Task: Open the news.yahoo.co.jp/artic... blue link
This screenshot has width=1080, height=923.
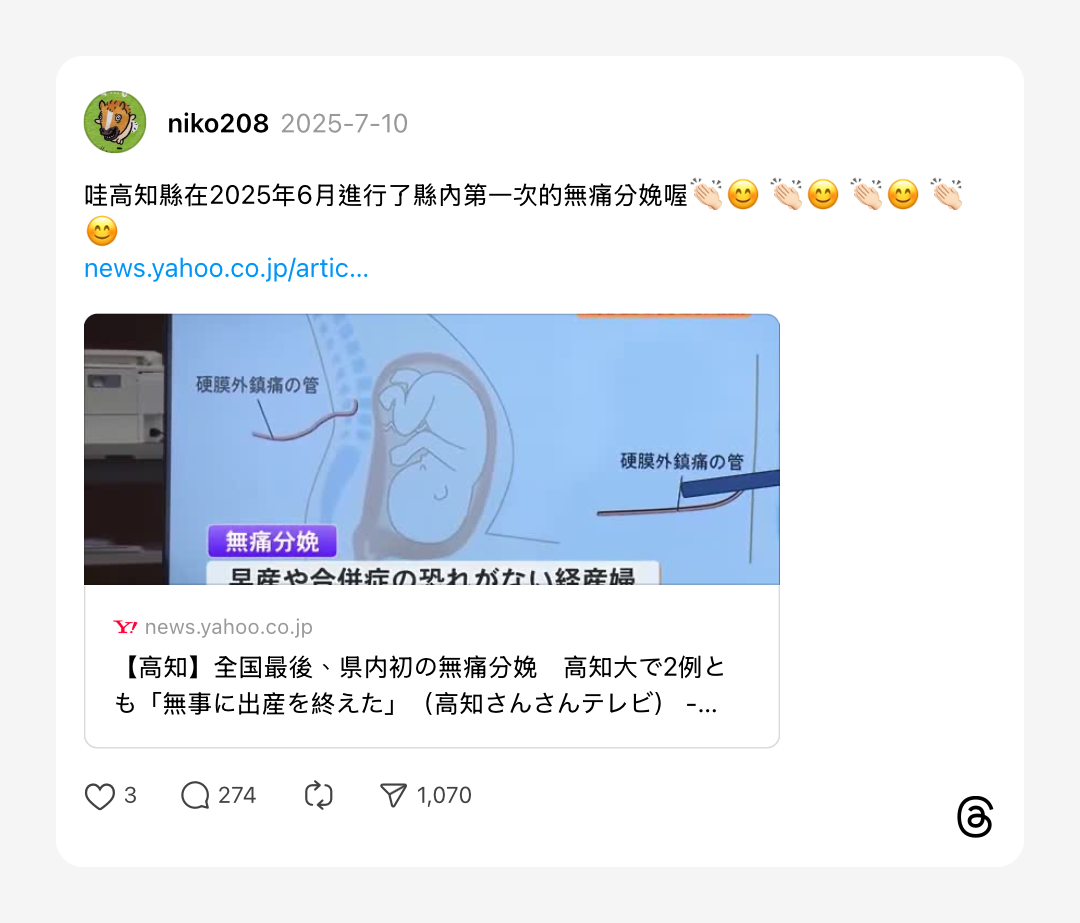Action: 227,268
